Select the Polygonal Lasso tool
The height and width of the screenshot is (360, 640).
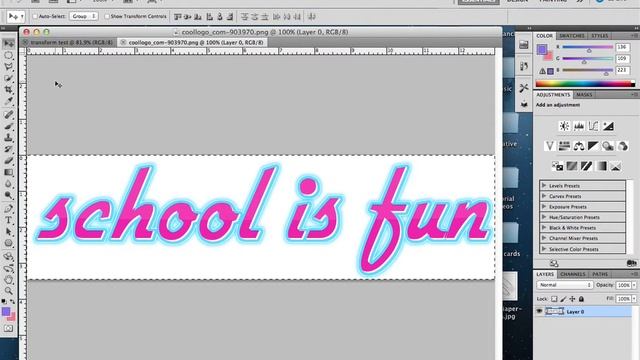coord(9,67)
